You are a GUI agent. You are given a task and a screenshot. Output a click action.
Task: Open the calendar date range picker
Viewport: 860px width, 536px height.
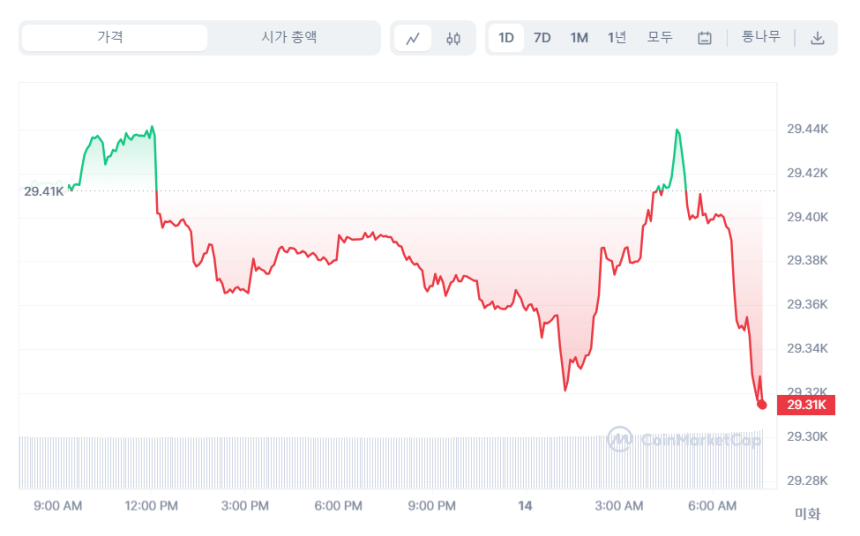[x=704, y=38]
